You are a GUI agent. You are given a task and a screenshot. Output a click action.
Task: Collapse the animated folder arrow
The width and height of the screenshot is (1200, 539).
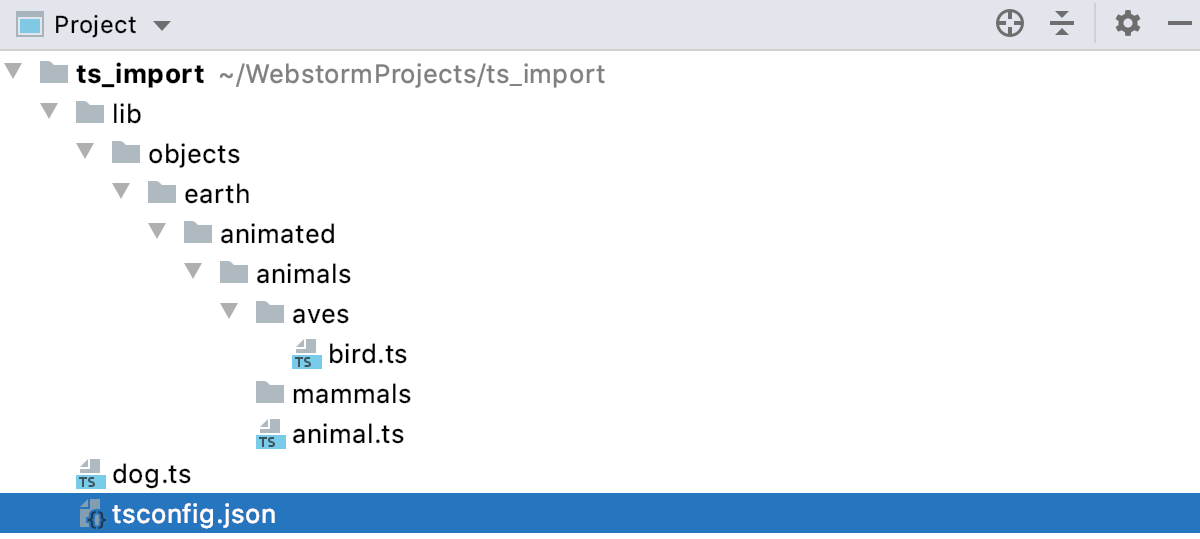(157, 232)
